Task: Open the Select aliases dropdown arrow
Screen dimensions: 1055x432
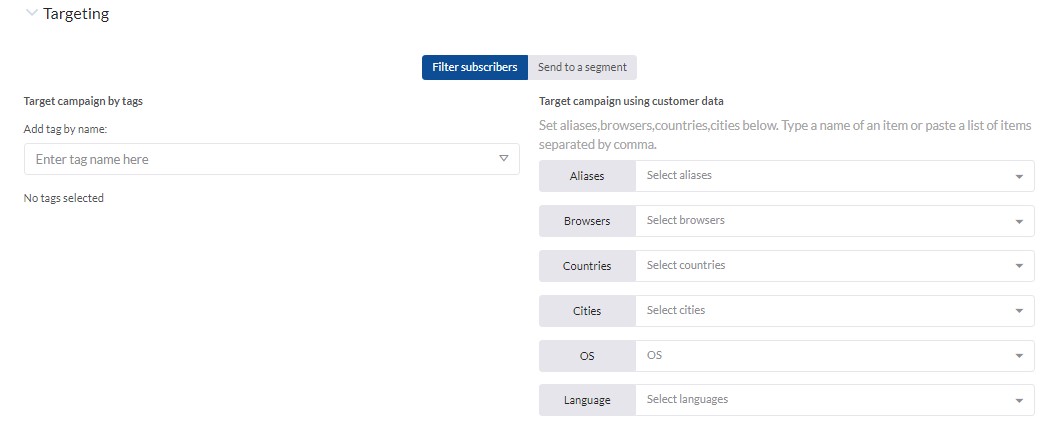Action: (x=1019, y=176)
